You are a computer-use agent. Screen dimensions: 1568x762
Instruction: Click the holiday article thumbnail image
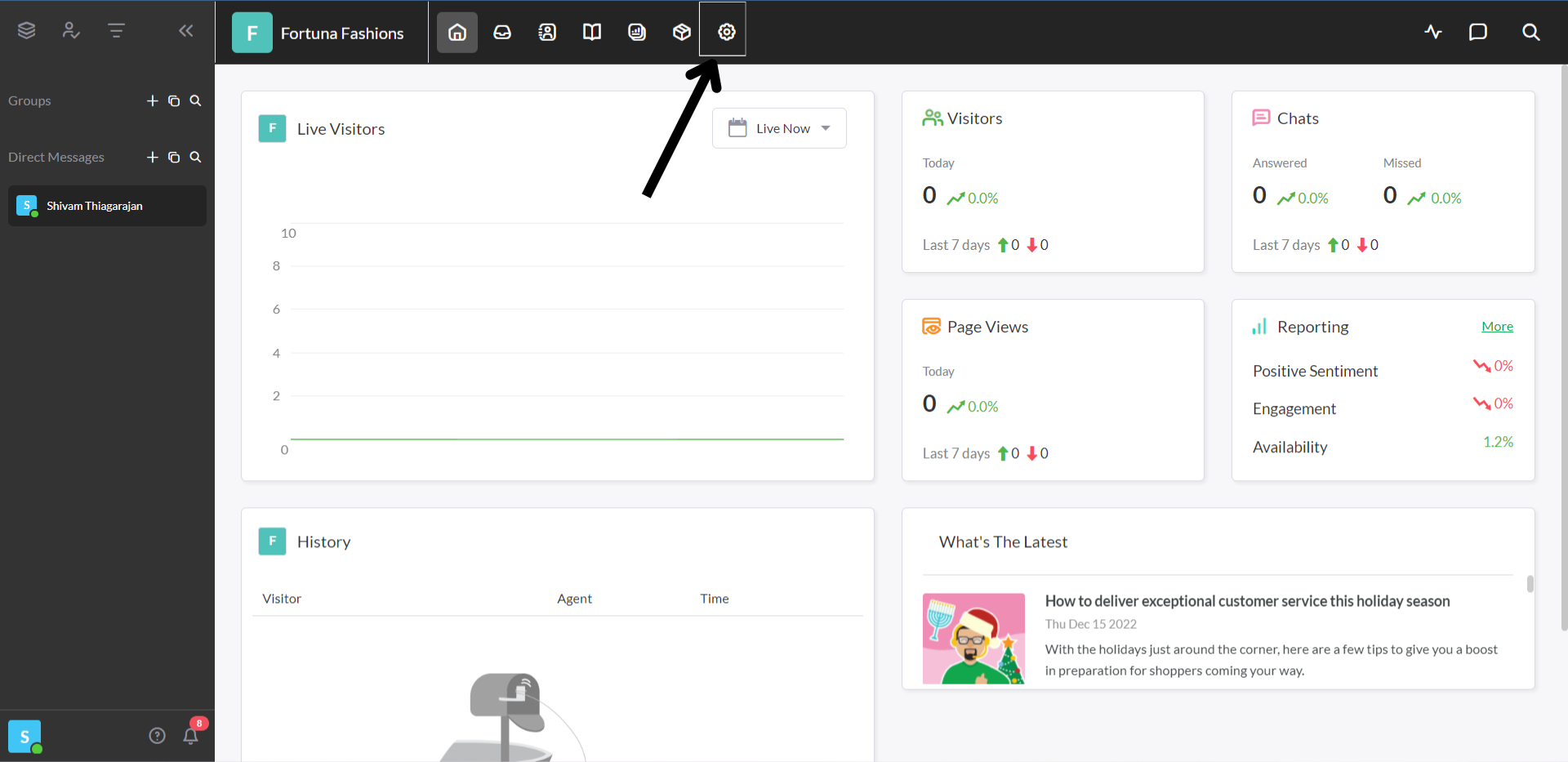(x=973, y=639)
